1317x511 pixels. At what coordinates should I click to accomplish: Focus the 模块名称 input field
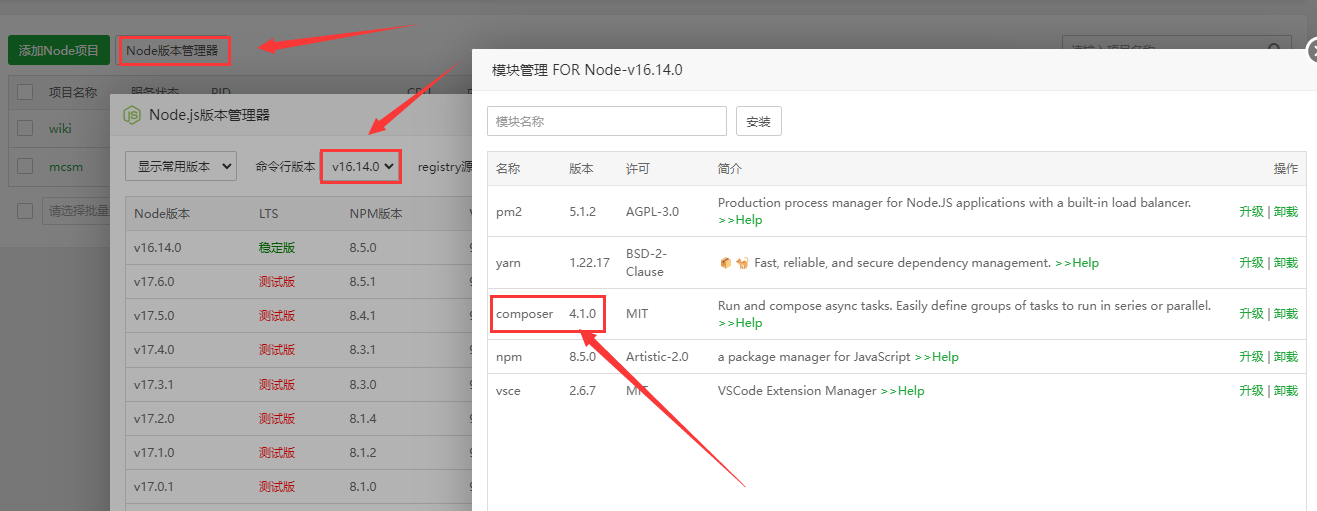point(607,121)
